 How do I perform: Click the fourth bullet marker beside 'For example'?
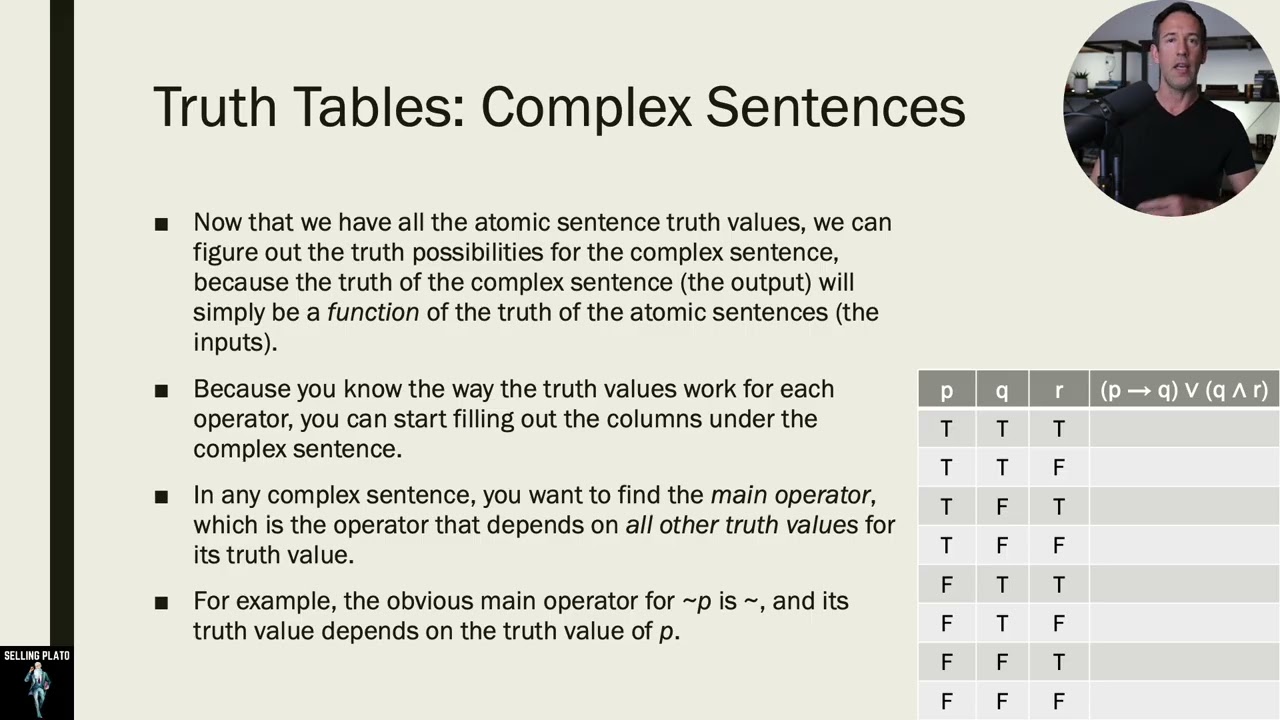[161, 603]
